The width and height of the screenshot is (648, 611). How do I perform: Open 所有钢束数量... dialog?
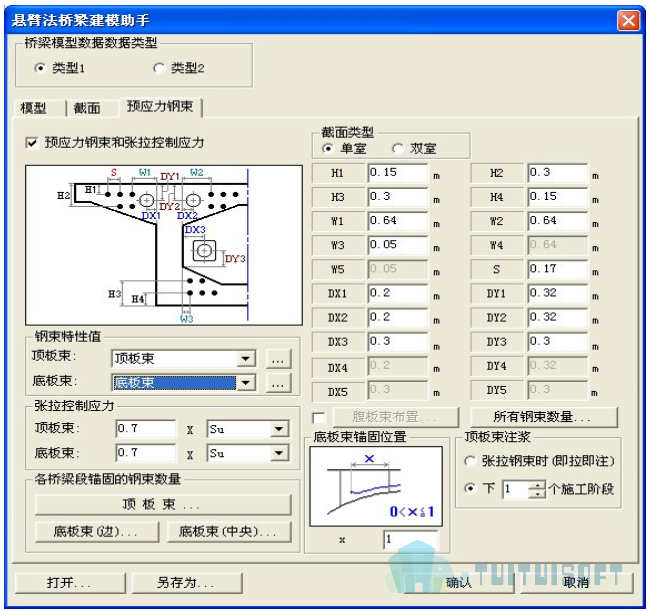(x=543, y=417)
